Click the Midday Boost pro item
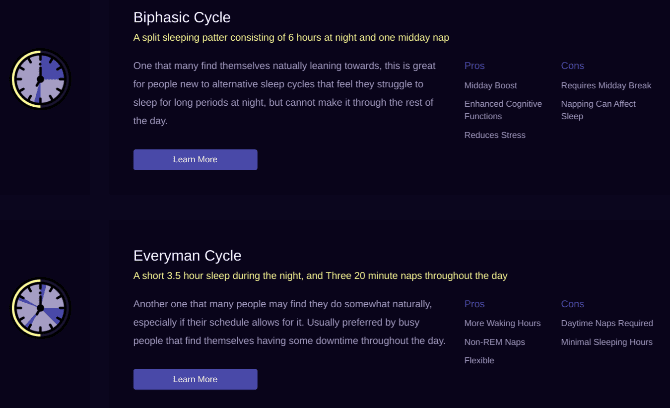Viewport: 670px width, 408px height. click(x=490, y=86)
